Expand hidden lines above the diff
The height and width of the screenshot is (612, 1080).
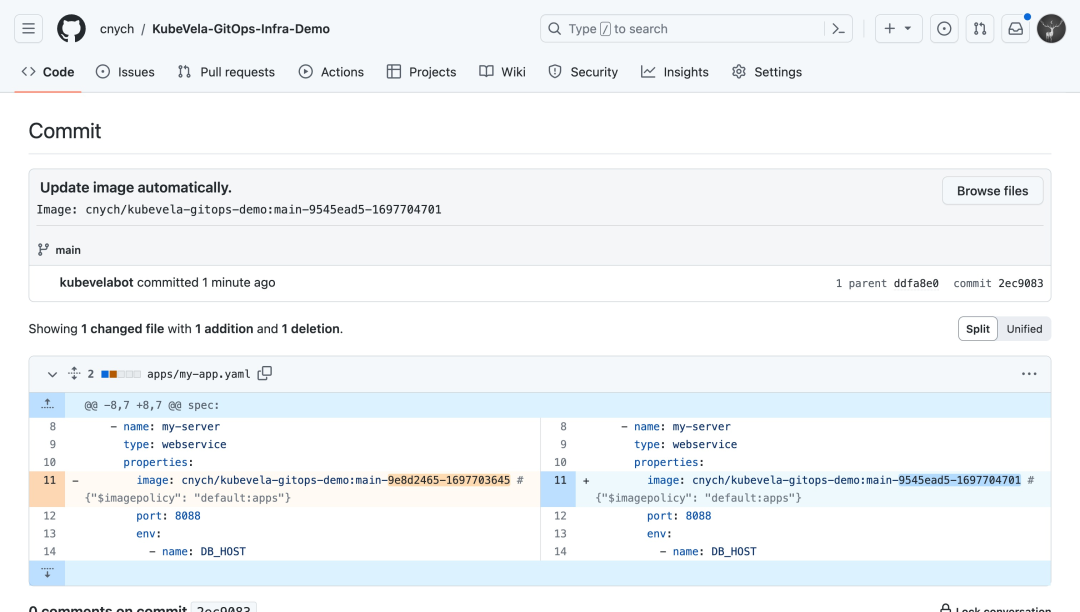pyautogui.click(x=47, y=404)
